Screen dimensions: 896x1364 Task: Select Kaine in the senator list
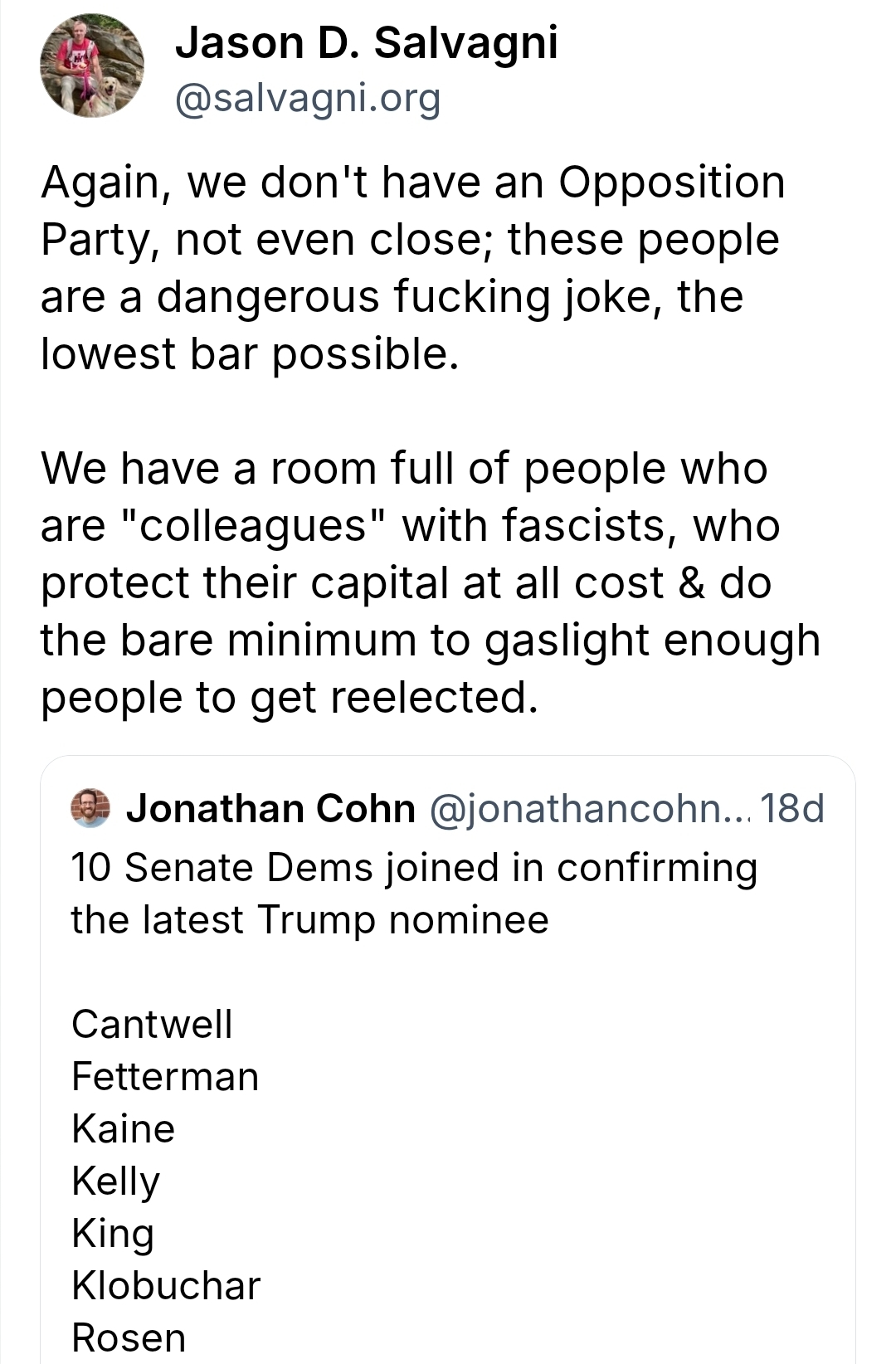(x=124, y=1129)
